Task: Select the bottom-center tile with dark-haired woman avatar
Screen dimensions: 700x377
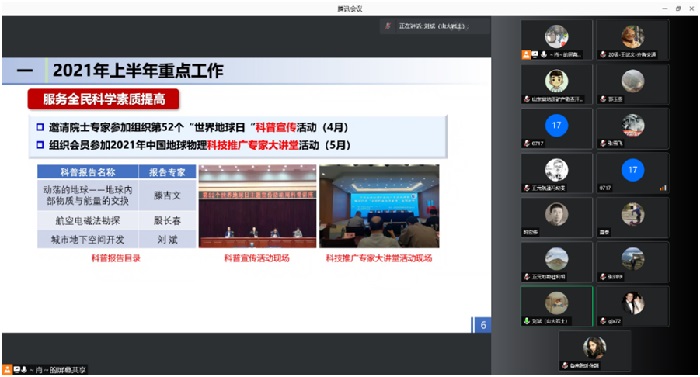Action: click(x=595, y=351)
